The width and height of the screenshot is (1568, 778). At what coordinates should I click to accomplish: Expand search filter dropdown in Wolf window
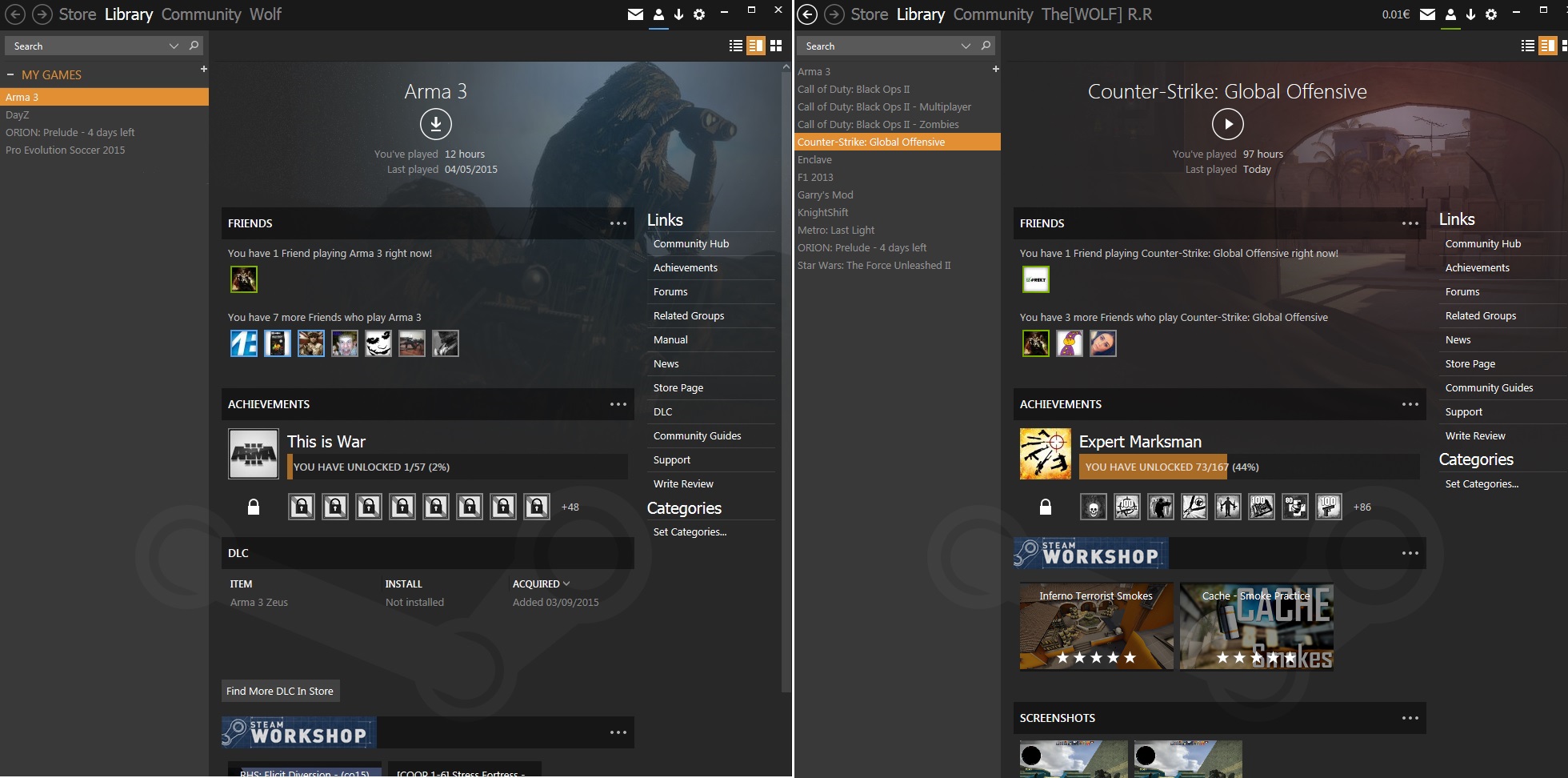click(174, 46)
